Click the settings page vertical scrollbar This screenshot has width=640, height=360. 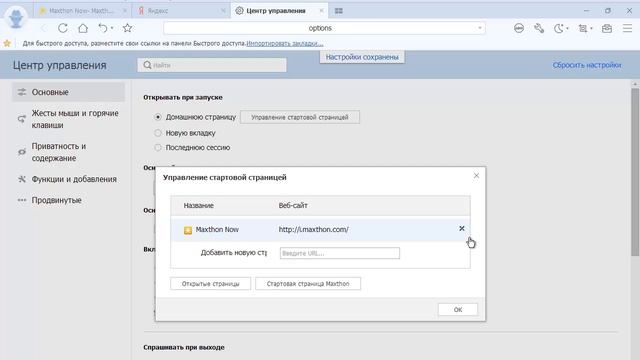(635, 171)
